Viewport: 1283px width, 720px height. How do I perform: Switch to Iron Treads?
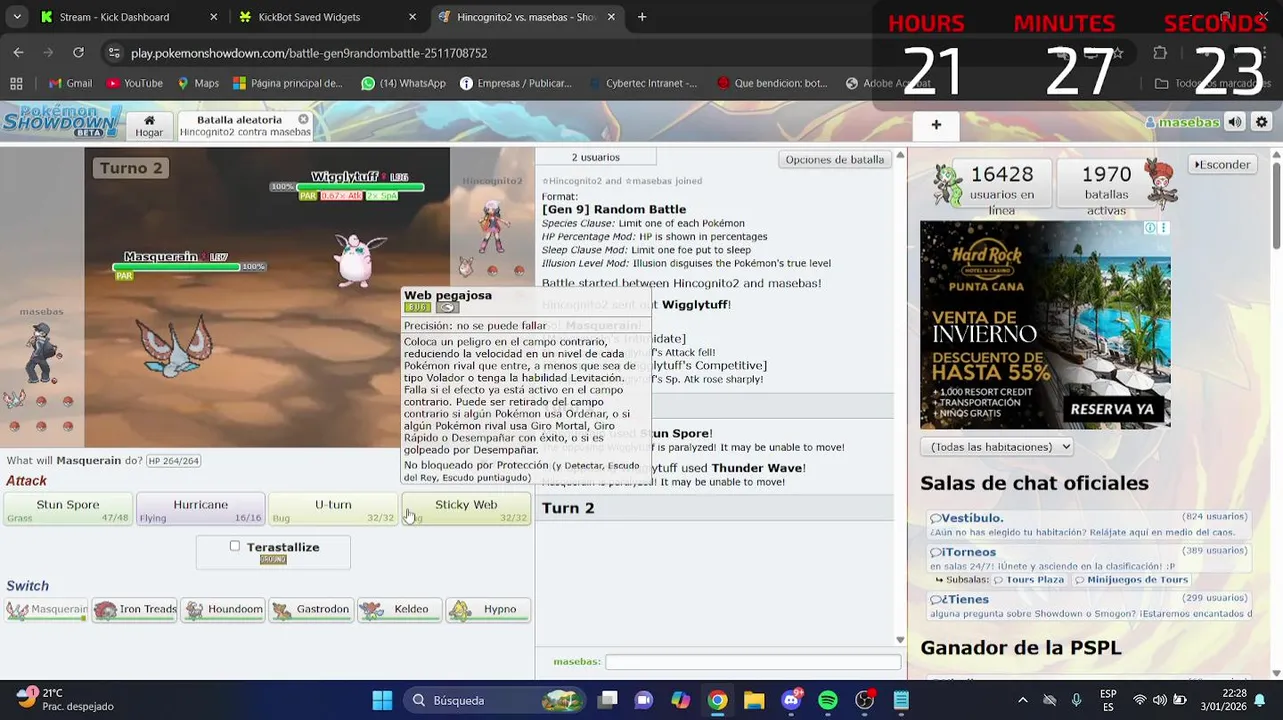[x=135, y=609]
